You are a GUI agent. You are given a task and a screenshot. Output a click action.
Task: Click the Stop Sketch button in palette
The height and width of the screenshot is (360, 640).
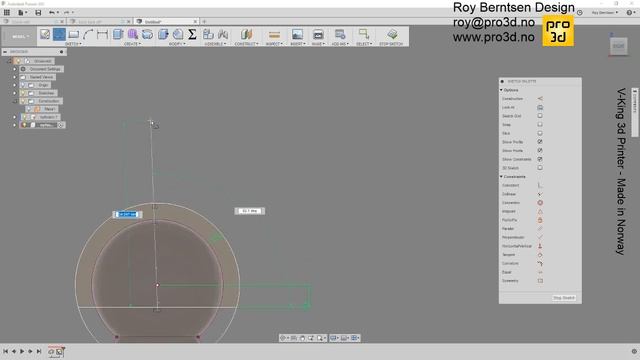tap(564, 298)
